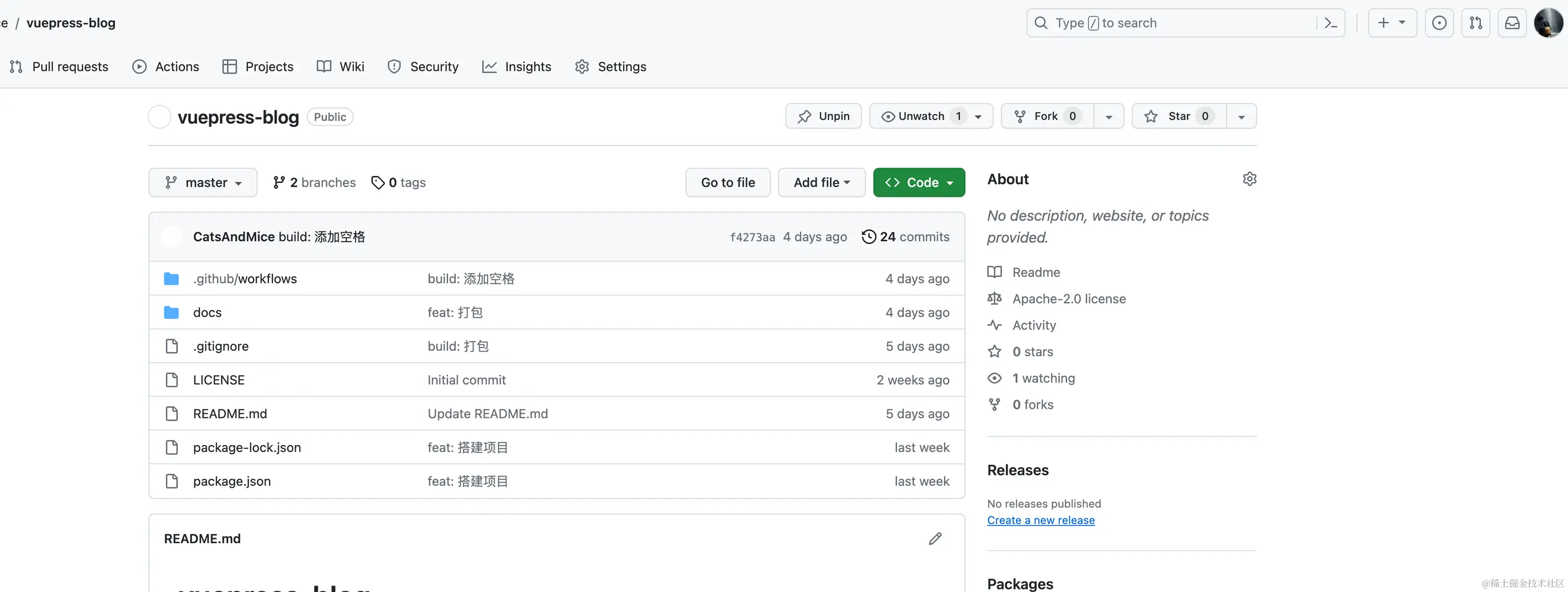
Task: Click the vuepress-blog breadcrumb link
Action: coord(71,23)
